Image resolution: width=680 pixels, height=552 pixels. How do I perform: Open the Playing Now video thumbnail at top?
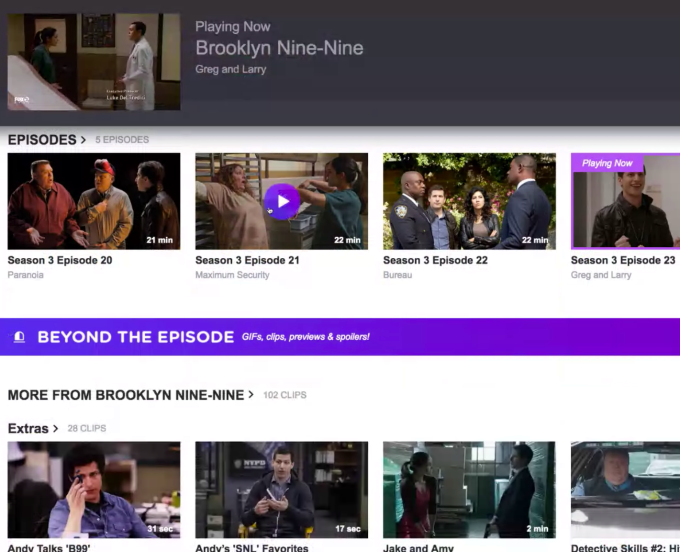[x=94, y=62]
